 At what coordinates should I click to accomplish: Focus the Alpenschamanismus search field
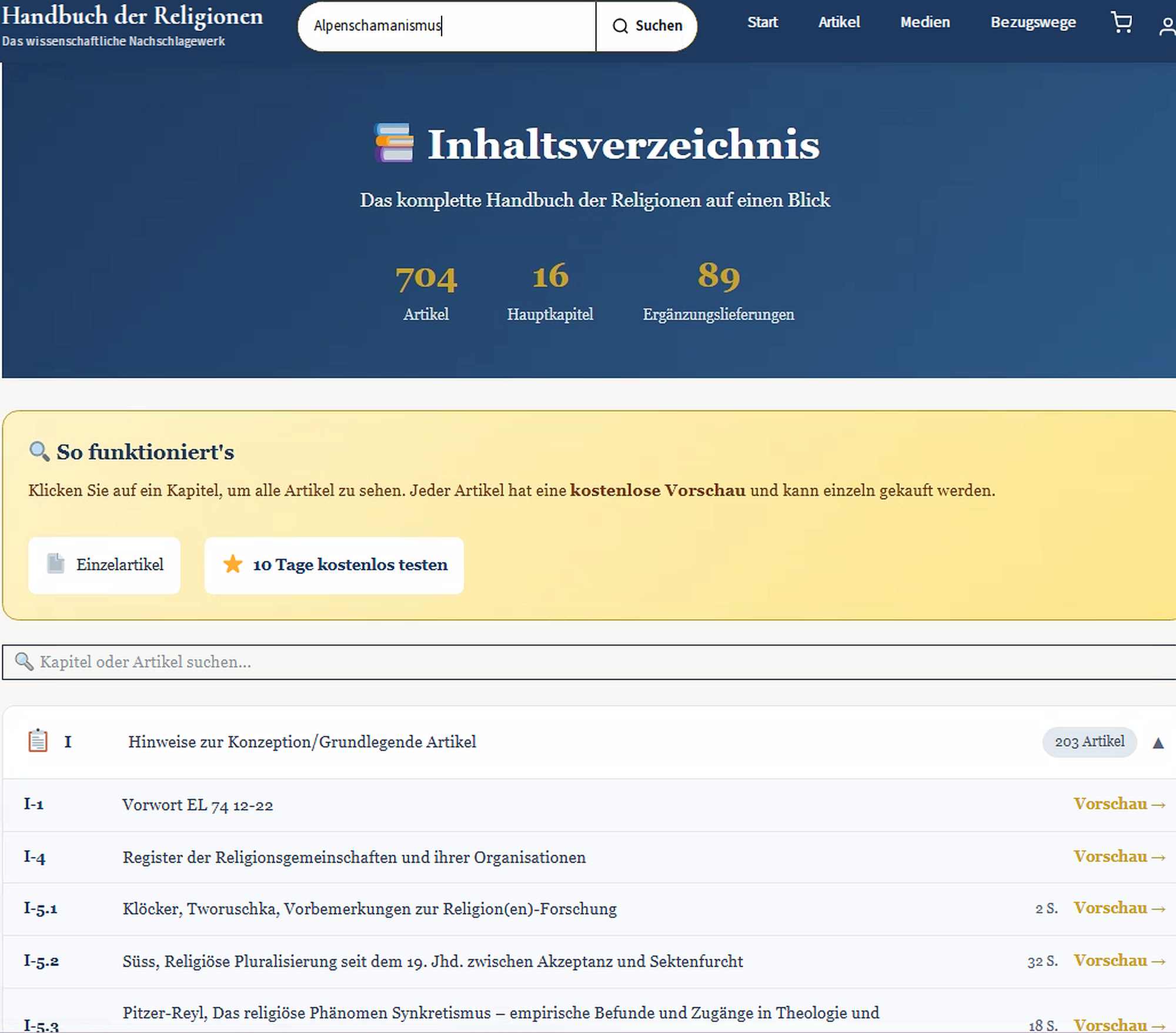(x=447, y=26)
